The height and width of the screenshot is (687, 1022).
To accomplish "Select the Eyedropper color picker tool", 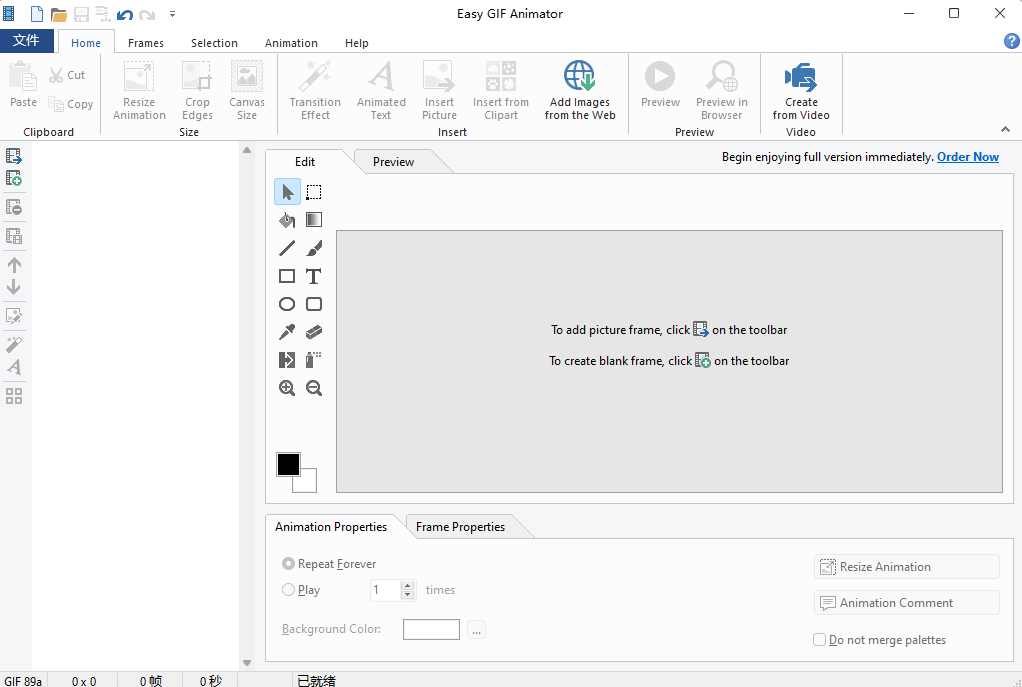I will coord(287,332).
